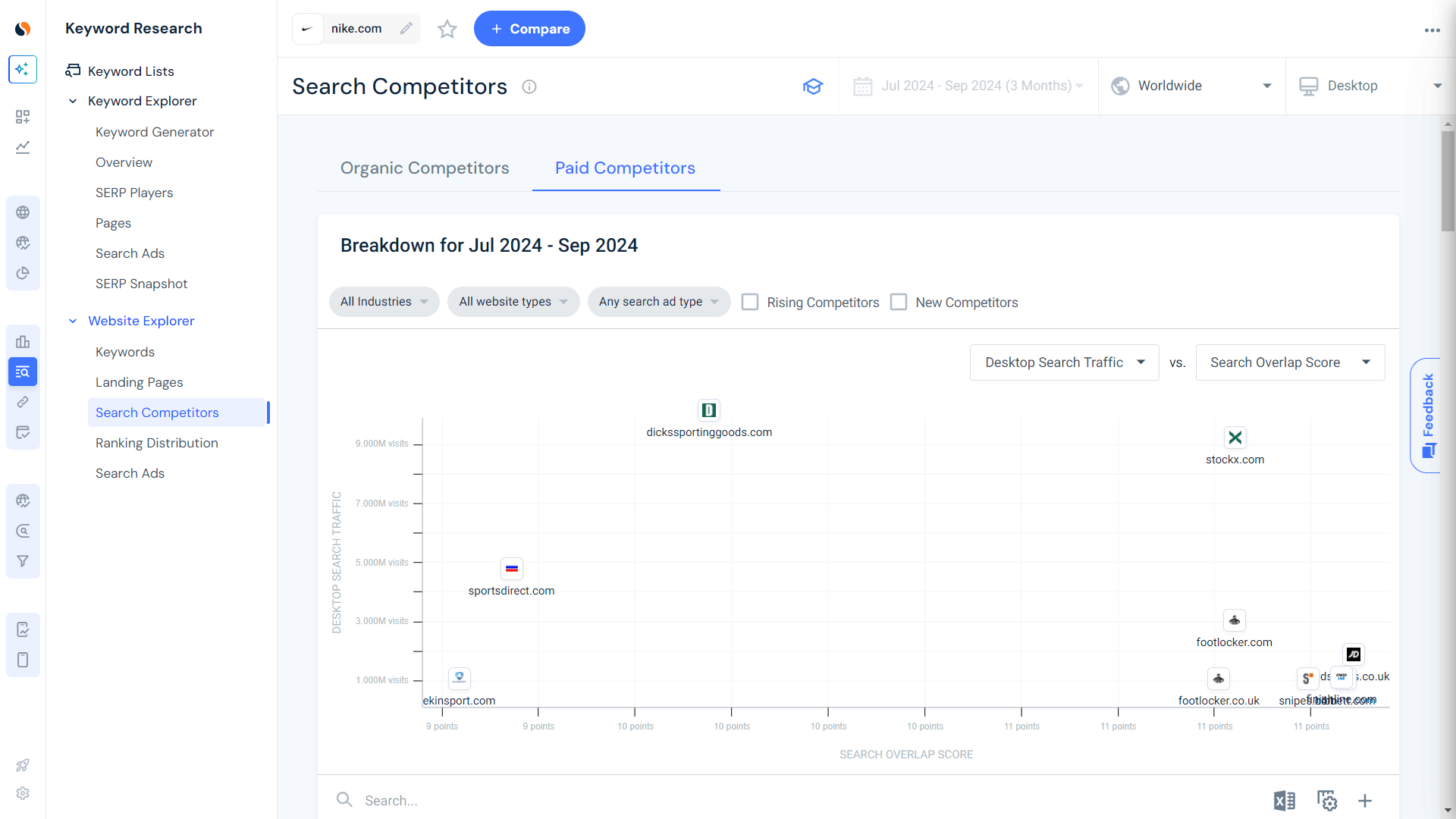Viewport: 1456px width, 819px height.
Task: Click the Compare button
Action: [x=529, y=28]
